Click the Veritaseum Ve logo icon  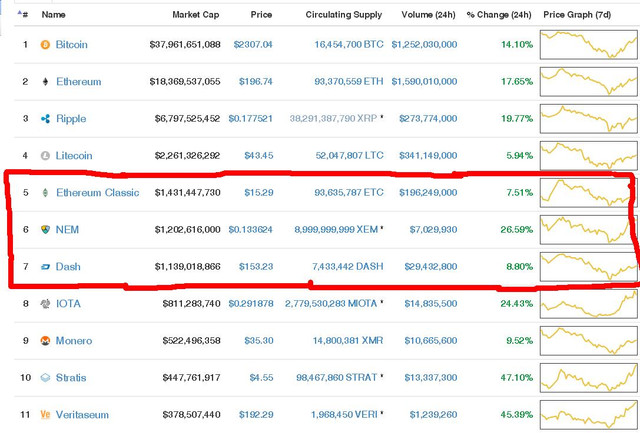tap(45, 415)
